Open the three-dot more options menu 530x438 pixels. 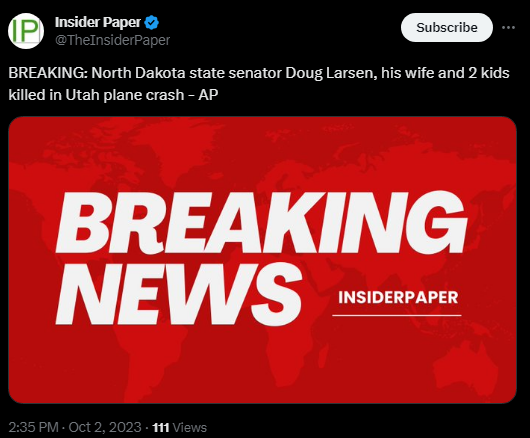coord(508,27)
